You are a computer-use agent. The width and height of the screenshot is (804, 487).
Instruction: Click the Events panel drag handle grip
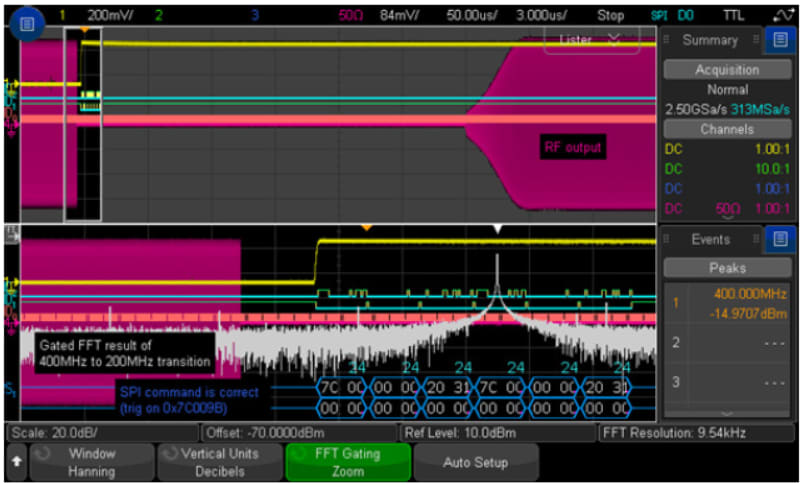(667, 239)
